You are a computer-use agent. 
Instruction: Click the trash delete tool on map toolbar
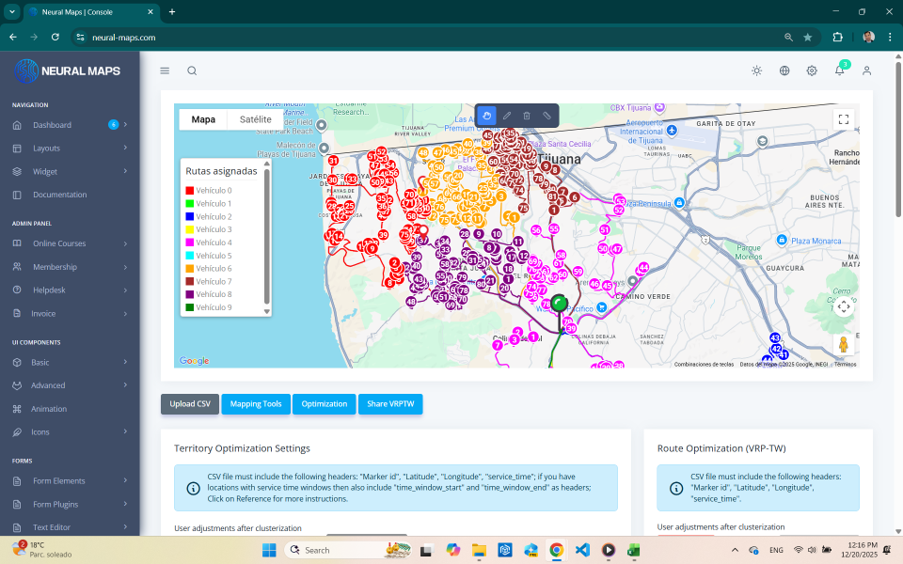(526, 116)
